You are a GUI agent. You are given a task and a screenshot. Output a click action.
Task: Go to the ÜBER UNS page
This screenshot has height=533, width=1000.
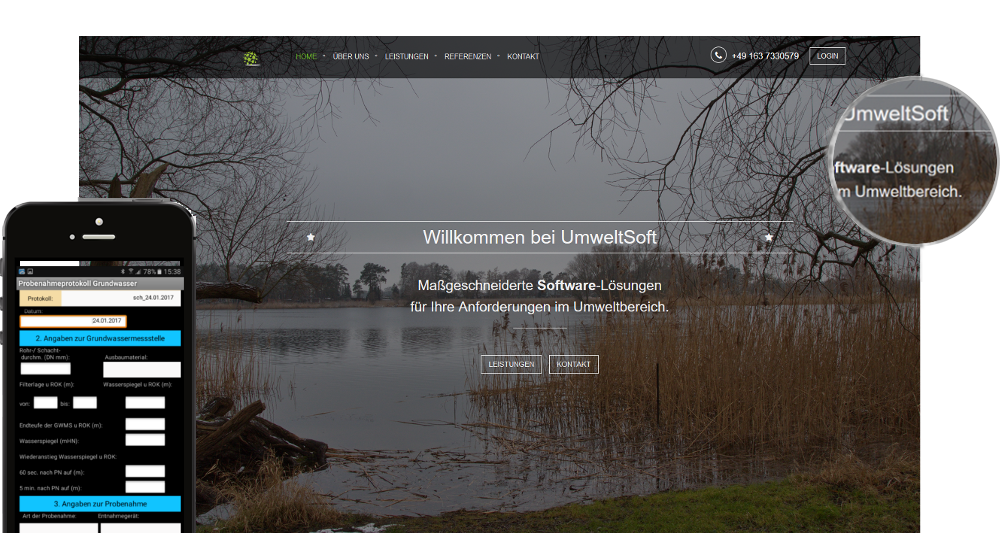click(x=350, y=57)
